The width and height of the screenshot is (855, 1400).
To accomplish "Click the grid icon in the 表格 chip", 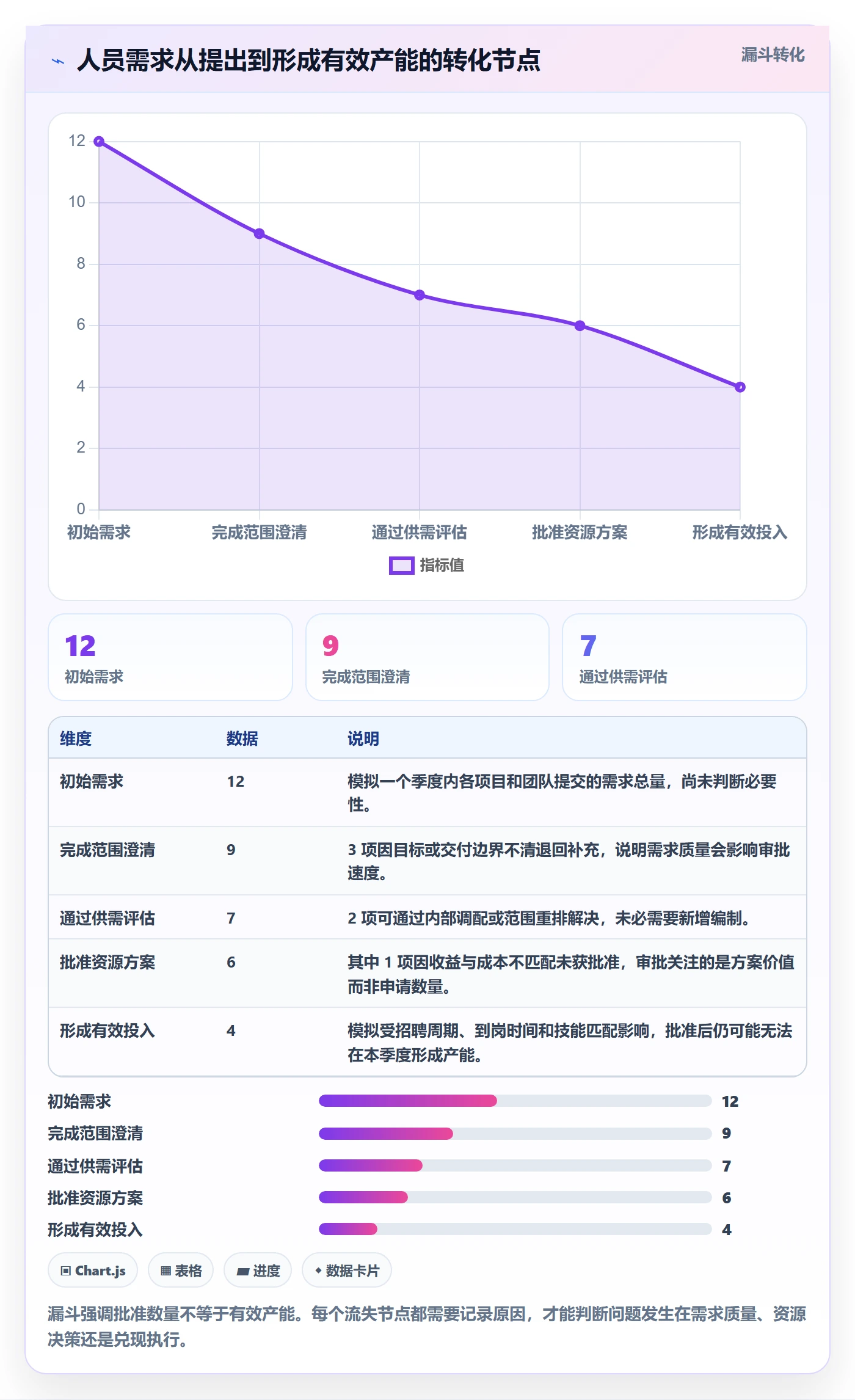I will tap(166, 1271).
